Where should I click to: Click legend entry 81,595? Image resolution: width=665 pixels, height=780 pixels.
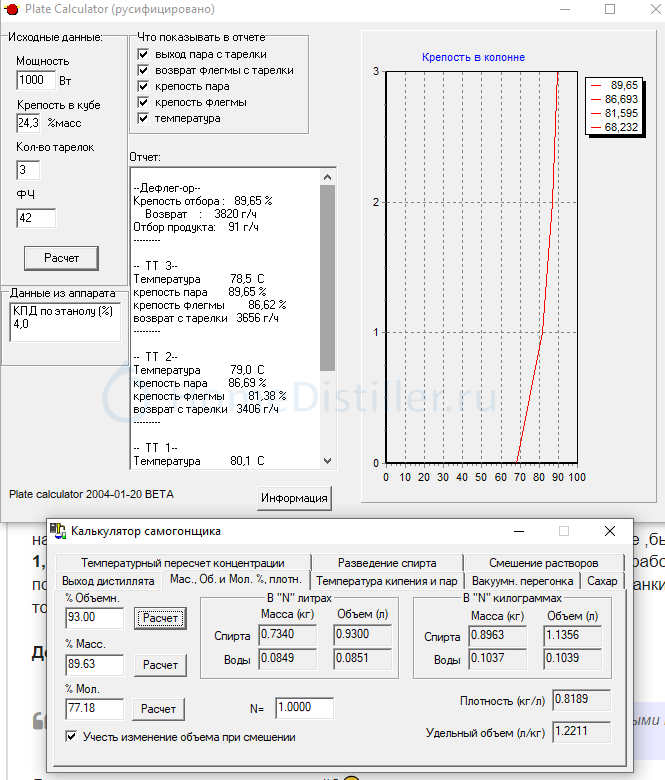(x=614, y=113)
